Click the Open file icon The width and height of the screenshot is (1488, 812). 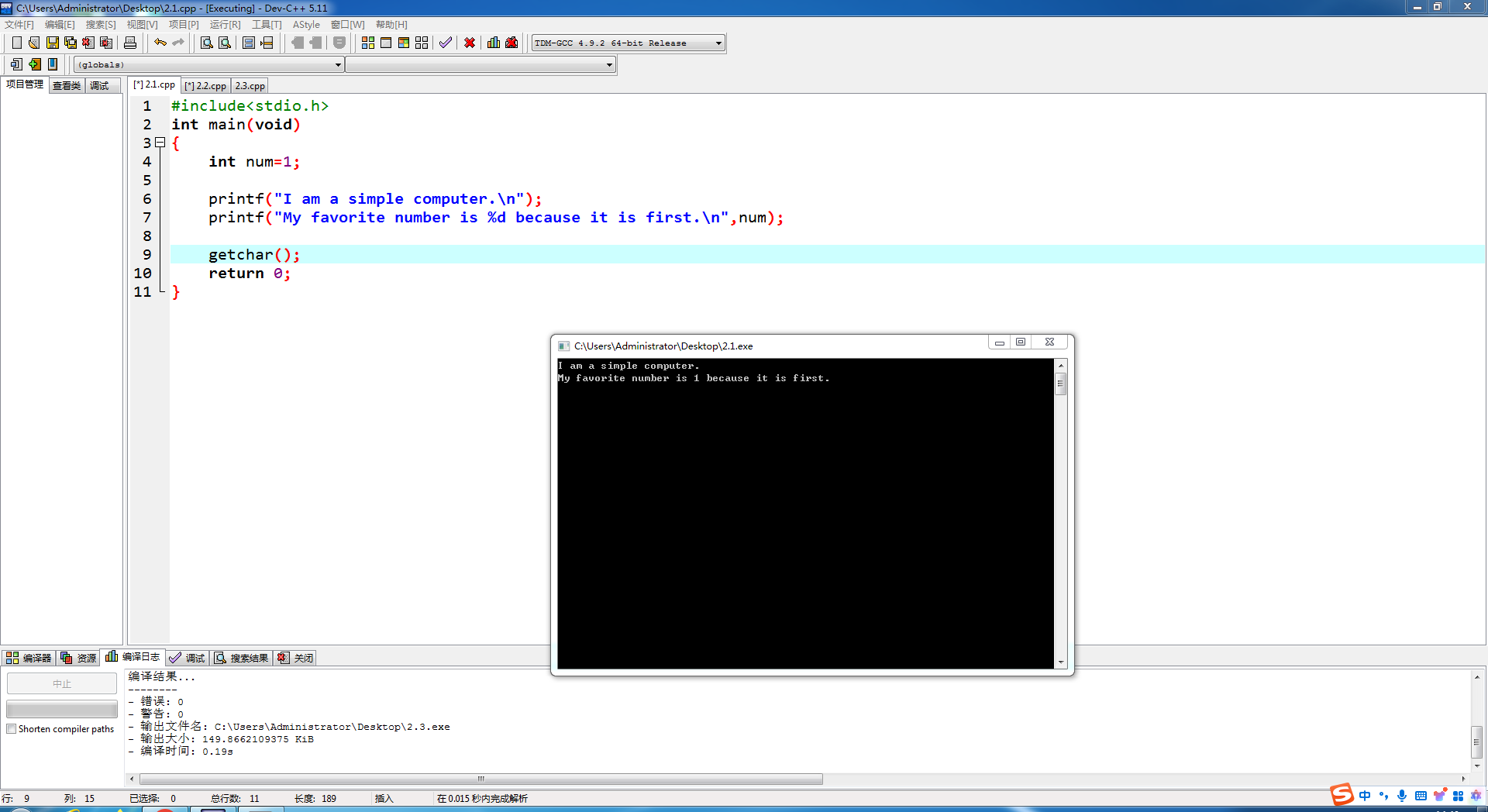[x=34, y=43]
